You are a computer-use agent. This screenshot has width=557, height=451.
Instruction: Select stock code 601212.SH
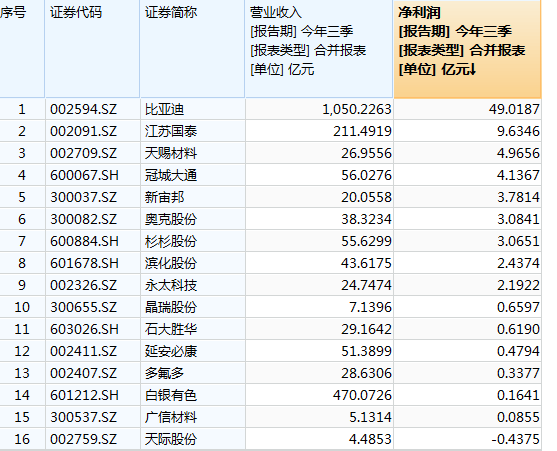click(84, 395)
